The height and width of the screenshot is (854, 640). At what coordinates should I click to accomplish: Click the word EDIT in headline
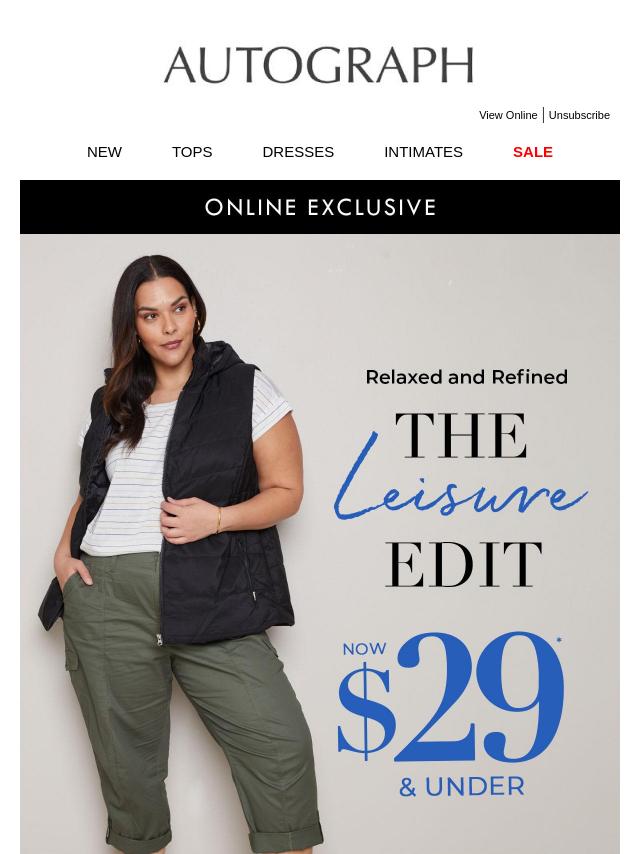464,565
